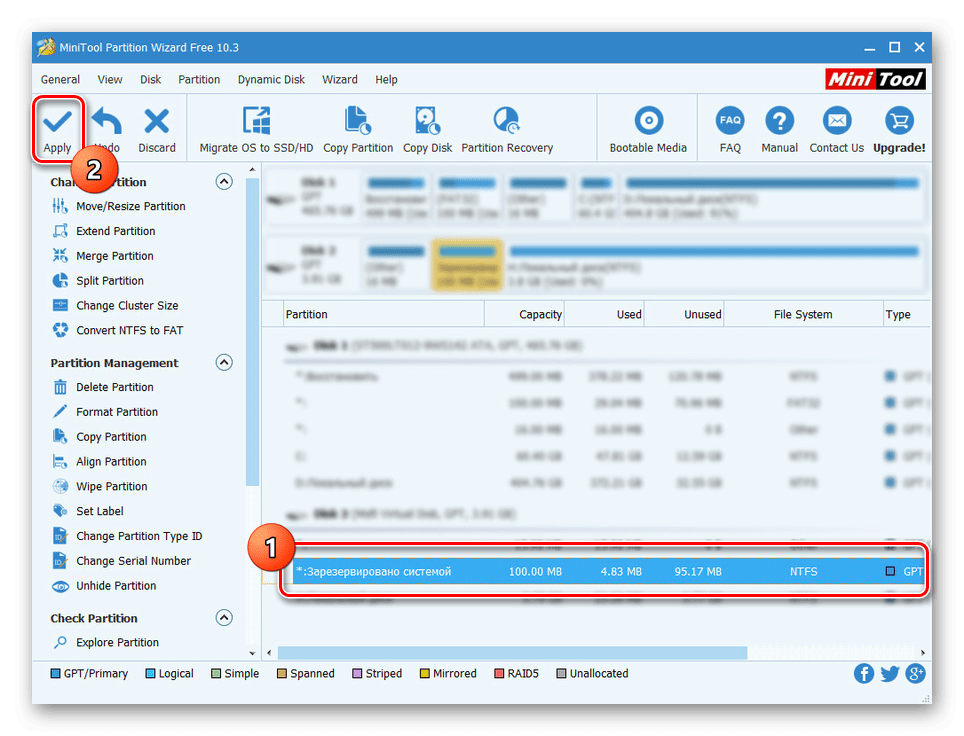The height and width of the screenshot is (736, 964).
Task: Click Format Partition in the sidebar
Action: [x=117, y=412]
